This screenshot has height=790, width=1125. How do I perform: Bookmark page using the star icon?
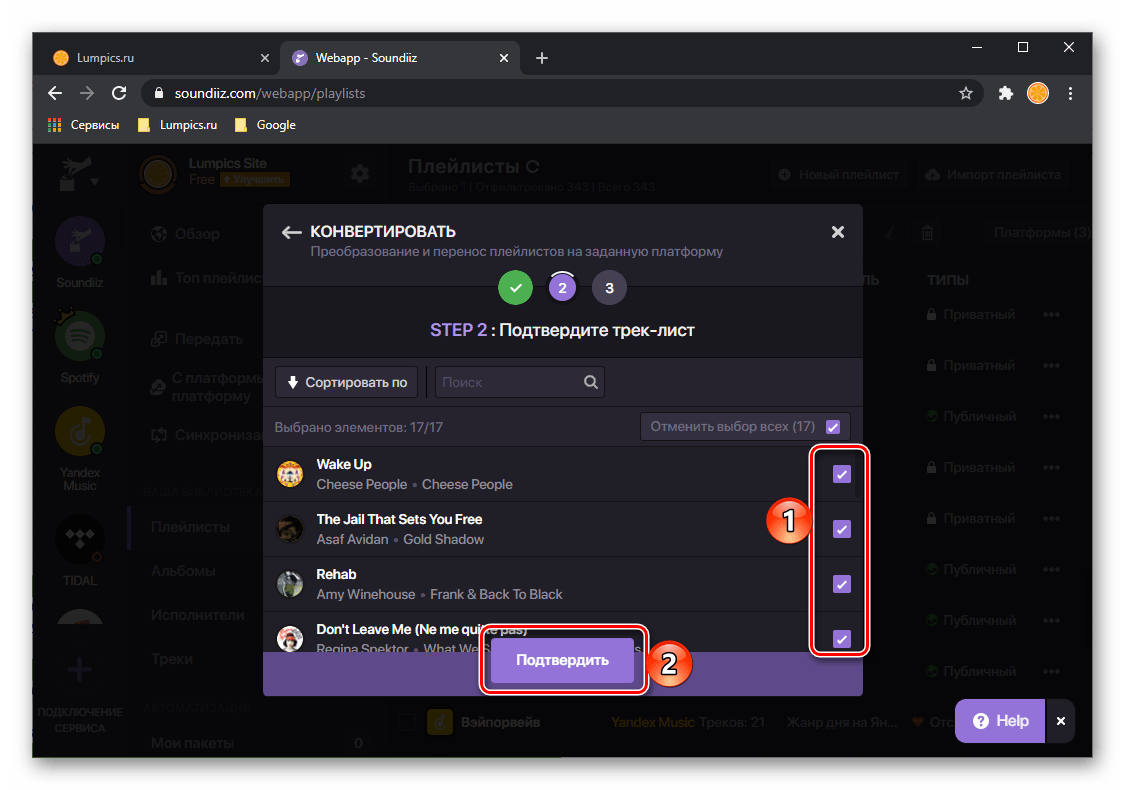click(x=965, y=93)
